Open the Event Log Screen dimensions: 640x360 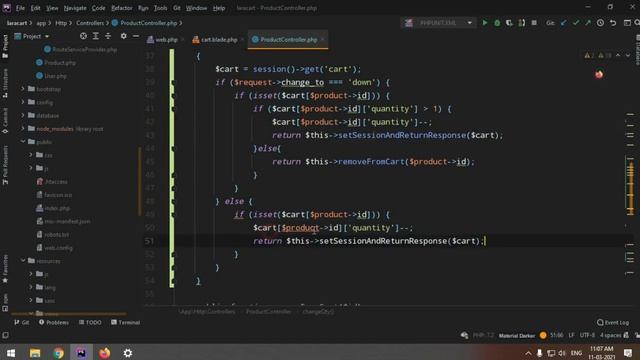pyautogui.click(x=613, y=322)
